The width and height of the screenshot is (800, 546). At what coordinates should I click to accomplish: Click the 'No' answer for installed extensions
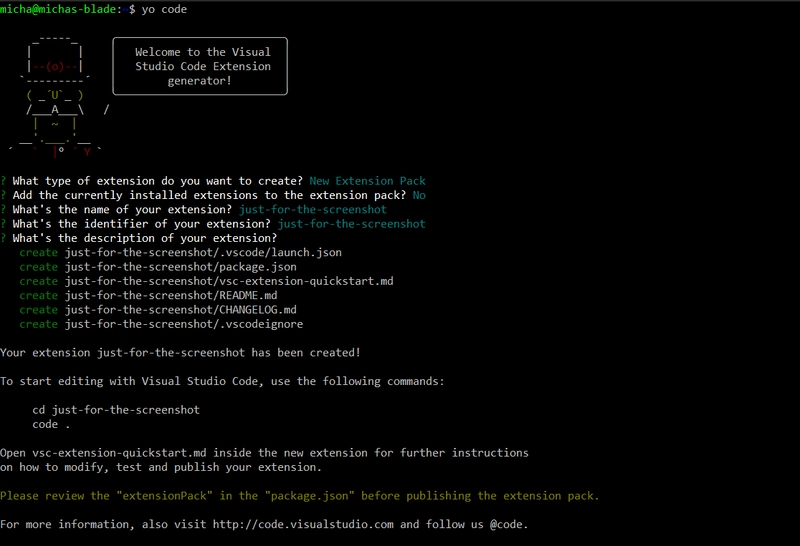tap(419, 195)
